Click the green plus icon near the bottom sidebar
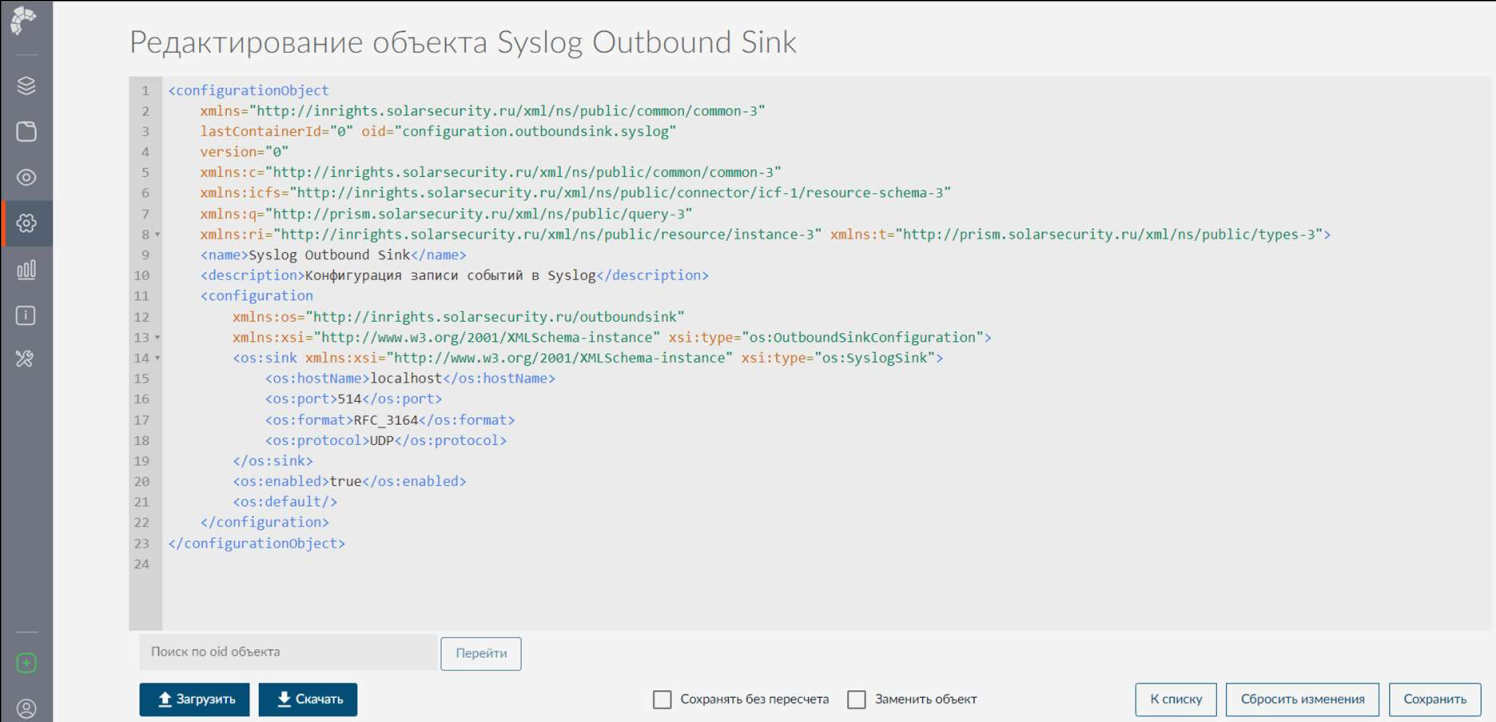Screen dimensions: 1496x722 click(x=26, y=664)
